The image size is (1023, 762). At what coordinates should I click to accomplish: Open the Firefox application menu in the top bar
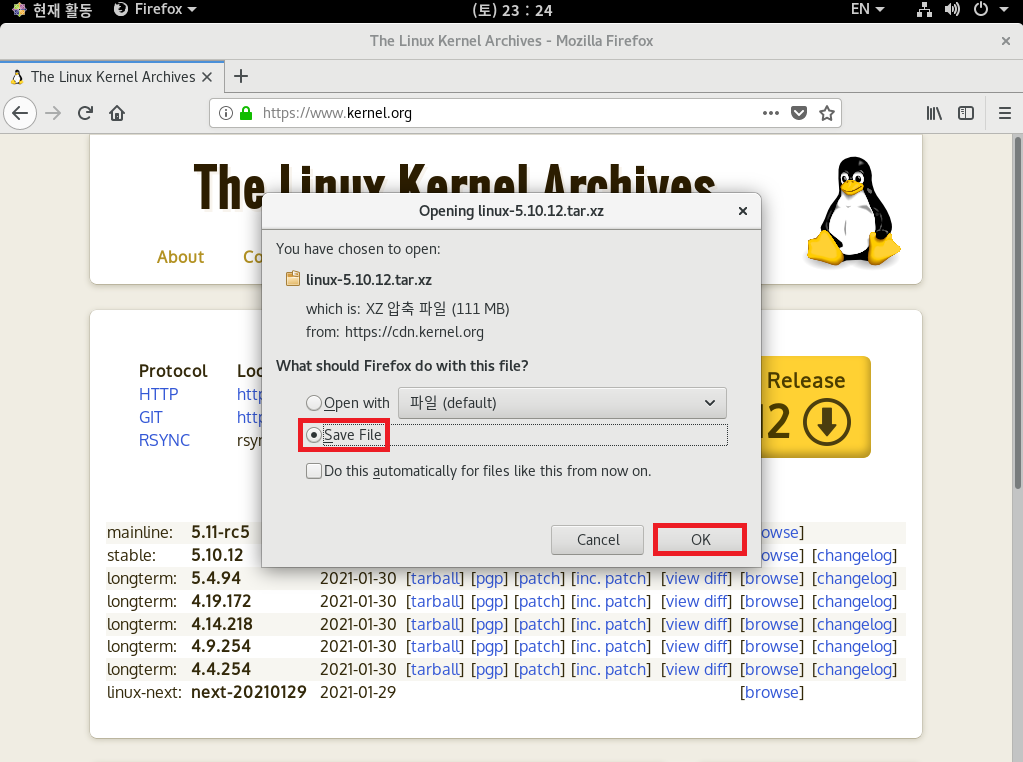tap(155, 9)
